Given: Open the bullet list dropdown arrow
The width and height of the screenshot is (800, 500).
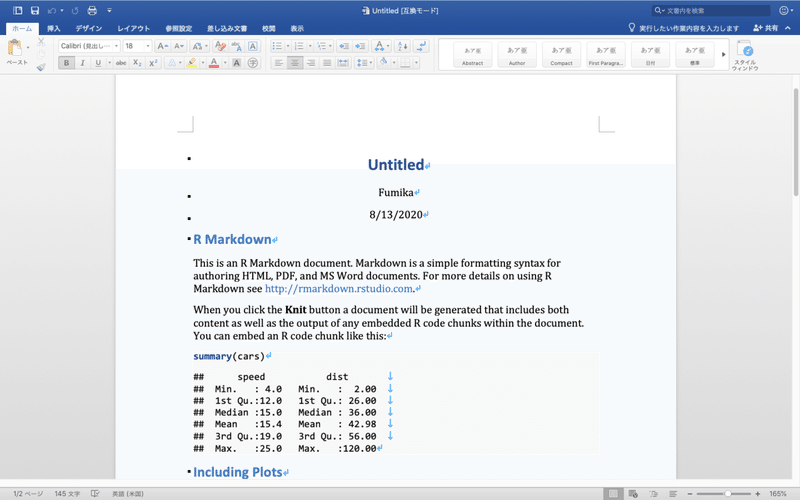Looking at the screenshot, I should point(288,46).
